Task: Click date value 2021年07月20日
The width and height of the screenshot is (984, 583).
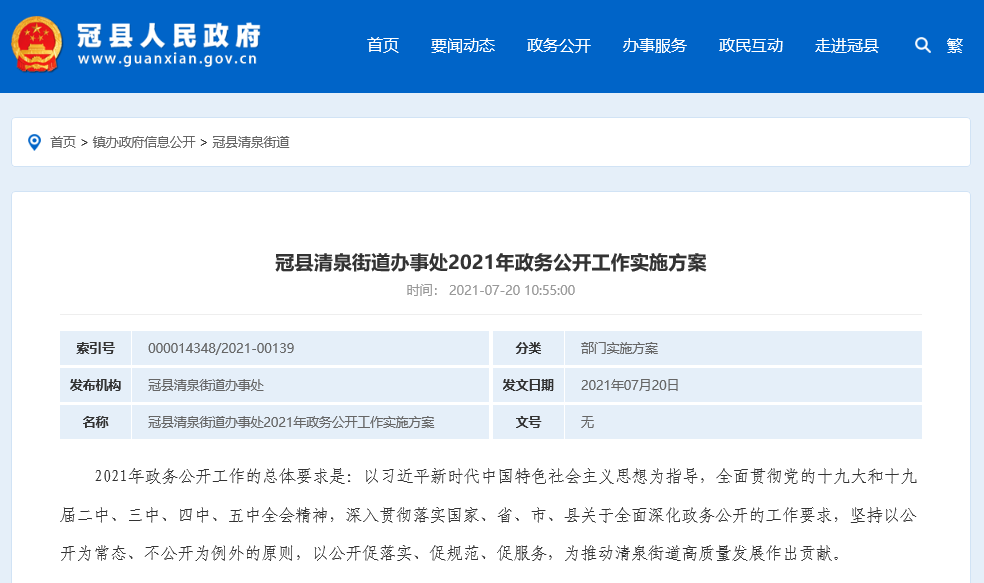Action: coord(629,385)
